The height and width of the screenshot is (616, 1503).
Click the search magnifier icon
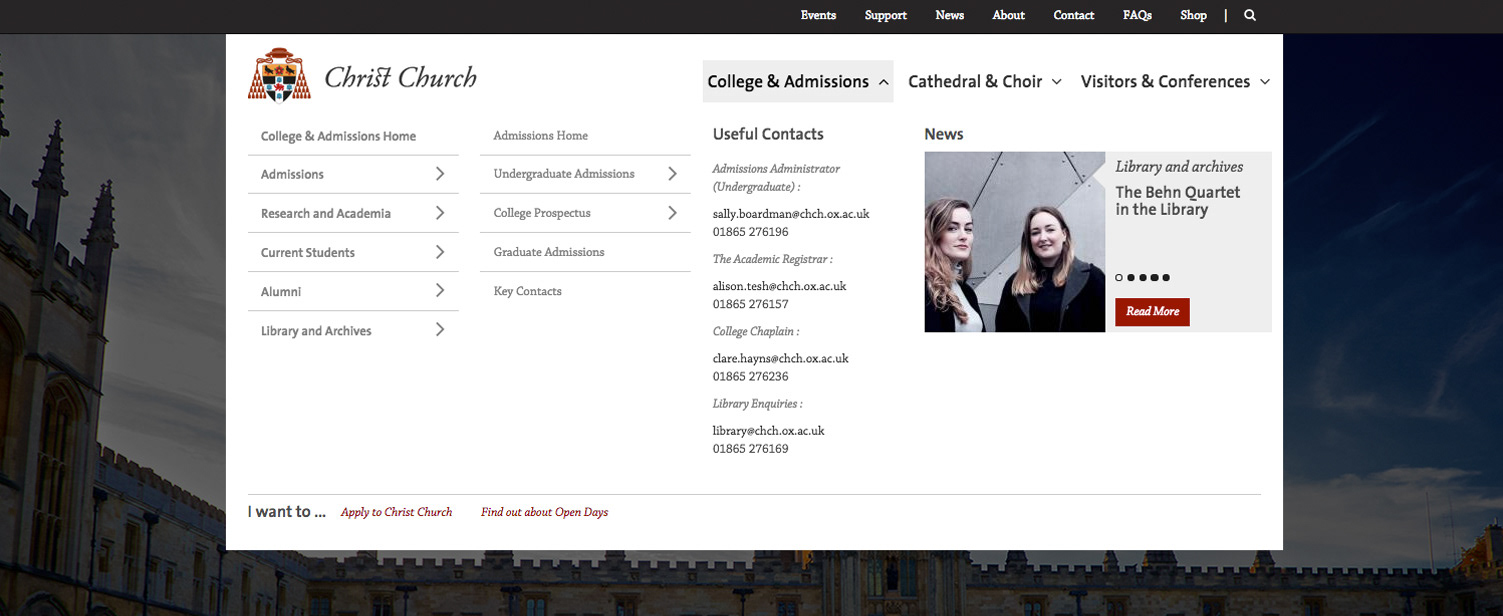coord(1249,15)
